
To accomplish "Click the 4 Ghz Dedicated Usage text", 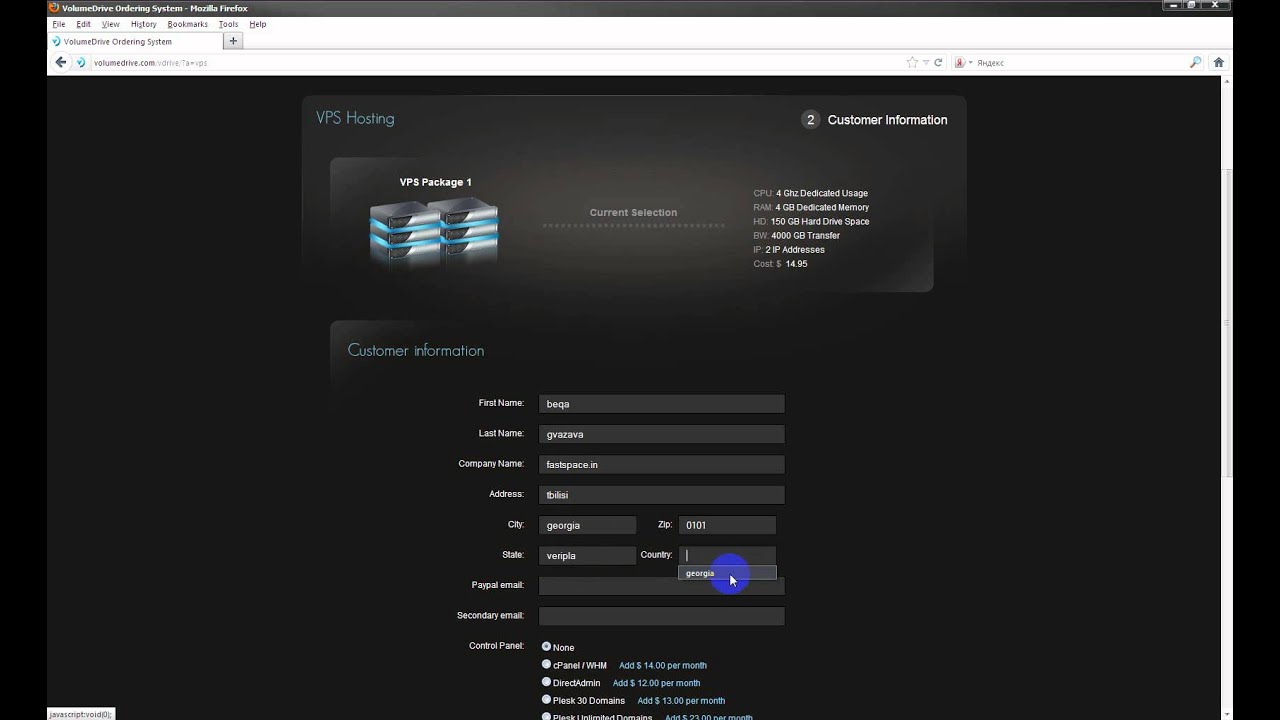I will click(x=822, y=193).
